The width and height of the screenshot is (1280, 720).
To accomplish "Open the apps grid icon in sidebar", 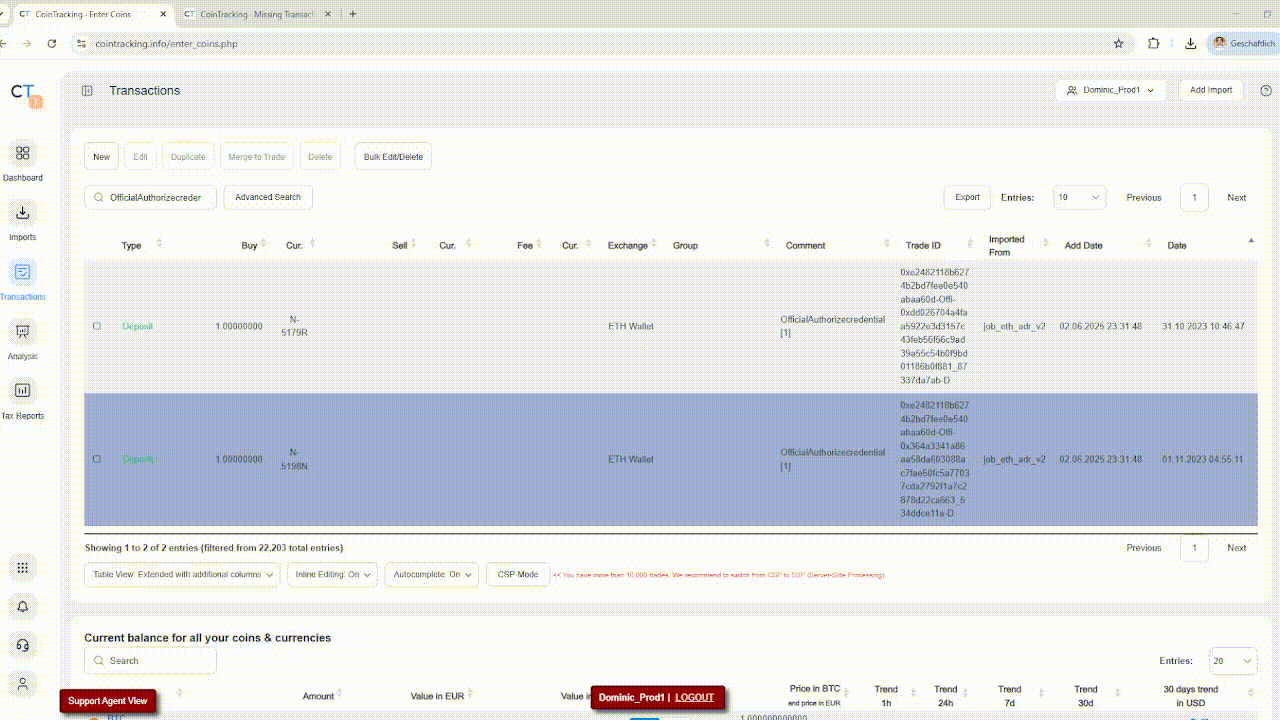I will (23, 568).
